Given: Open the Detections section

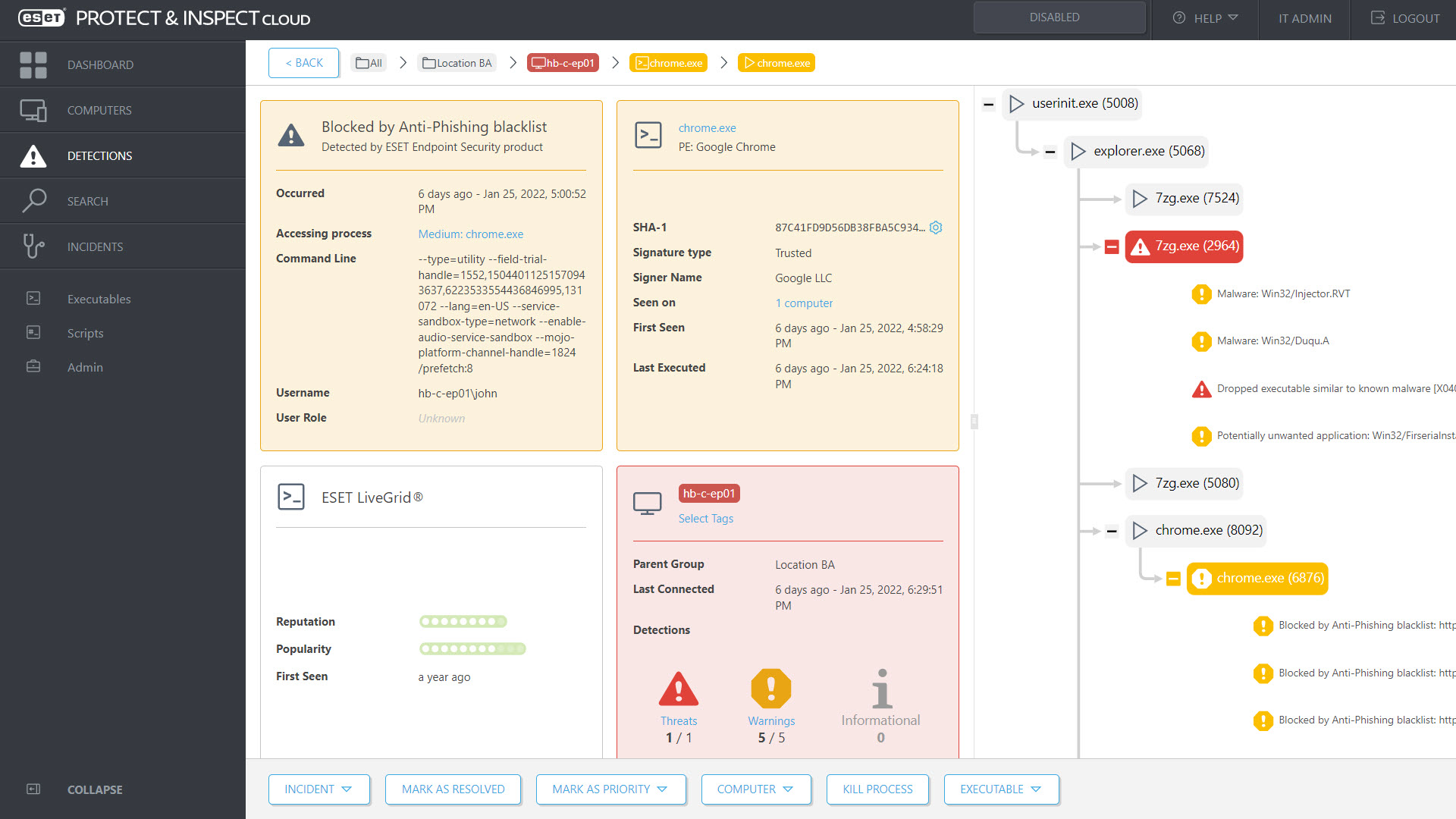Looking at the screenshot, I should click(99, 155).
